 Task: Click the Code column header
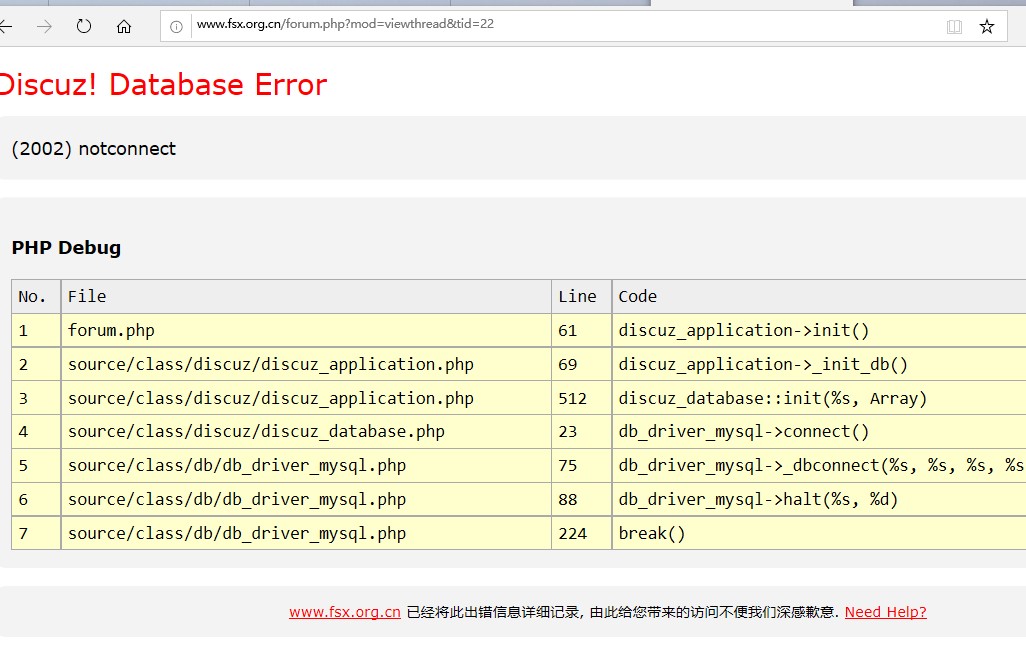pyautogui.click(x=638, y=296)
